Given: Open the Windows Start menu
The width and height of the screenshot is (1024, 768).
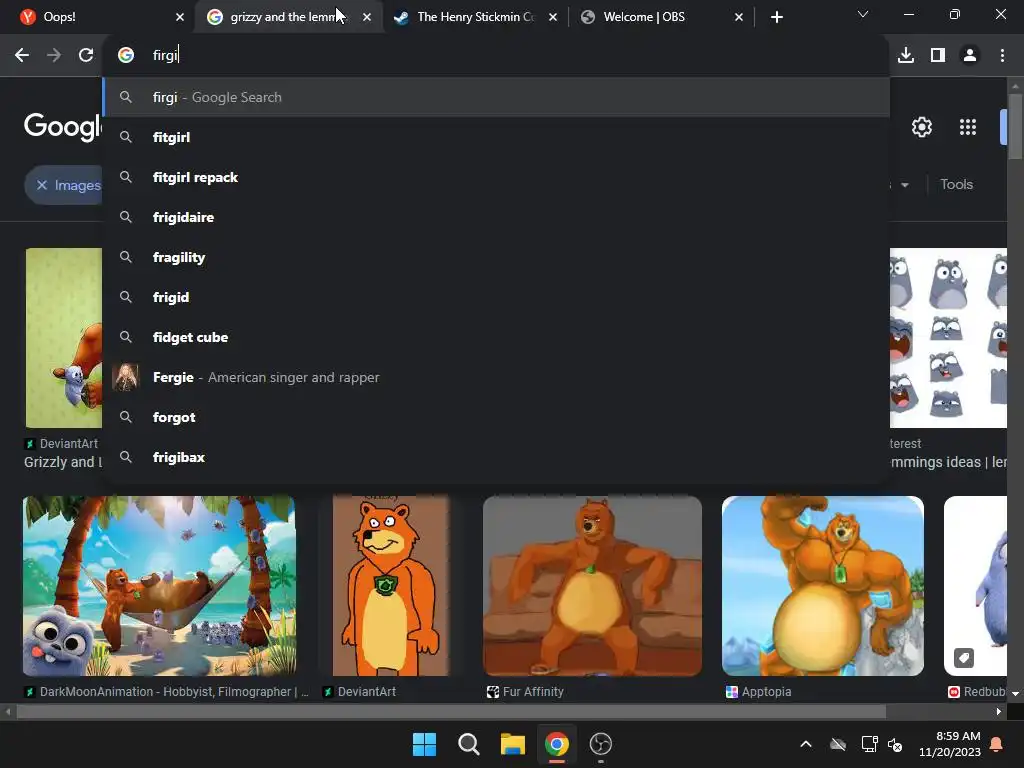Looking at the screenshot, I should (x=424, y=744).
